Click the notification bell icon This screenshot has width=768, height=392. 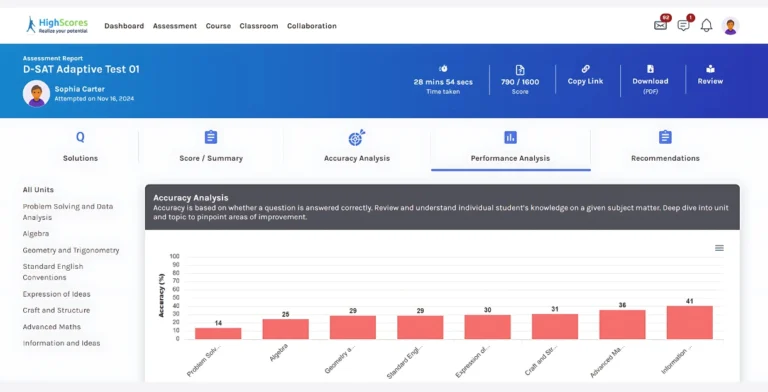[706, 25]
